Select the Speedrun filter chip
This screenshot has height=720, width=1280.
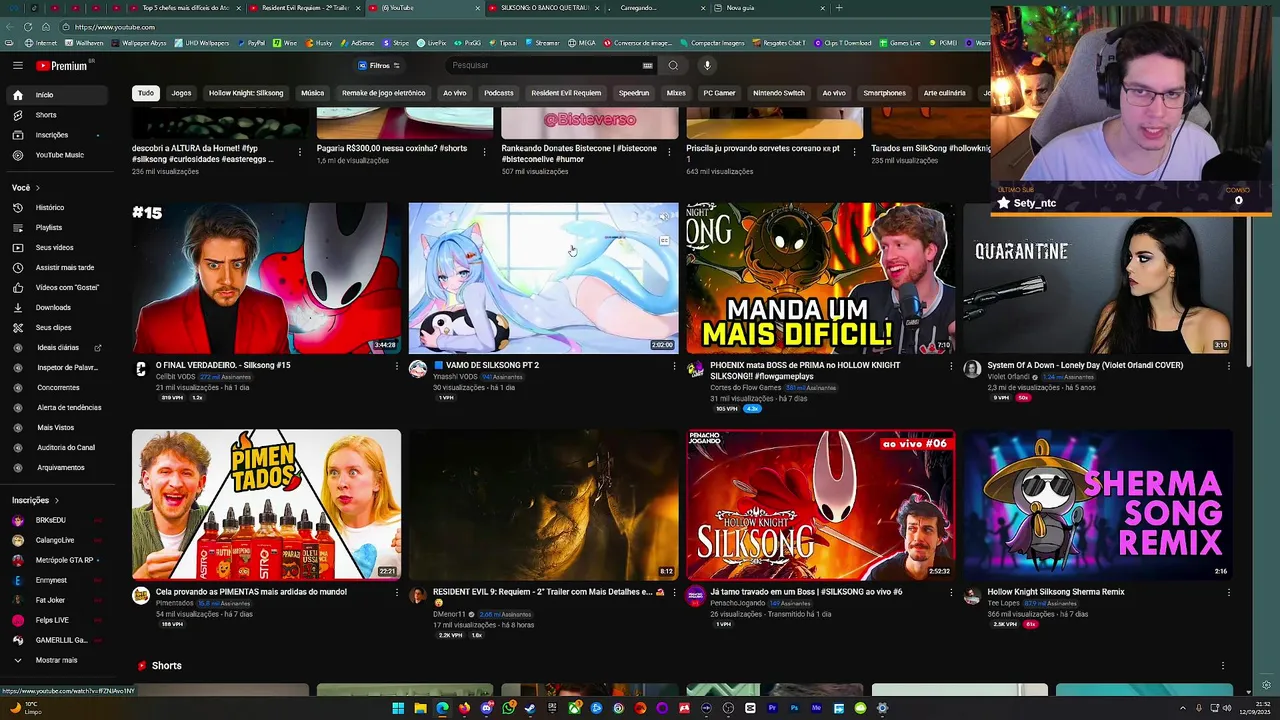click(x=634, y=93)
